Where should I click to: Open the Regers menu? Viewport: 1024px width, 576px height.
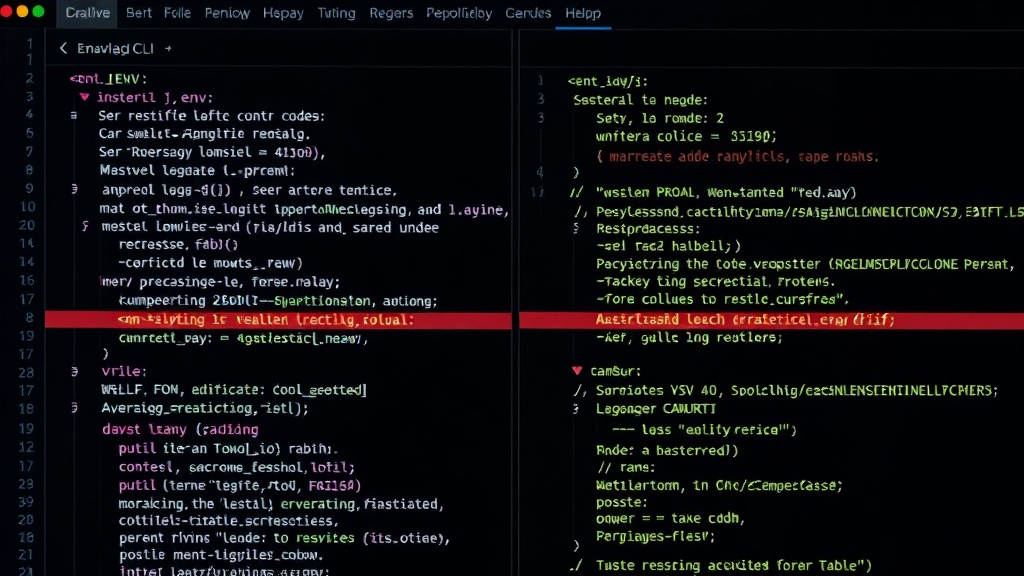[391, 13]
